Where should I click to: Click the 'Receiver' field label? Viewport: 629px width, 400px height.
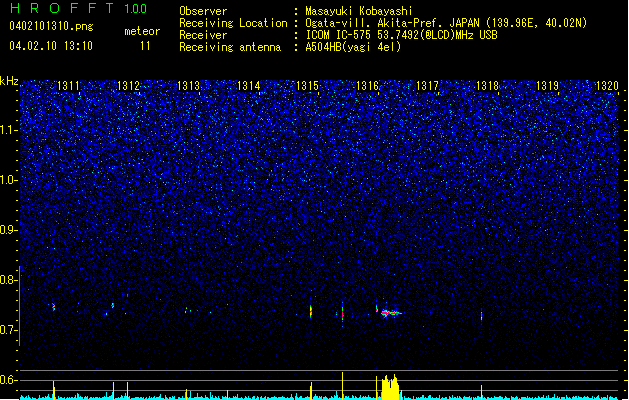pos(203,35)
